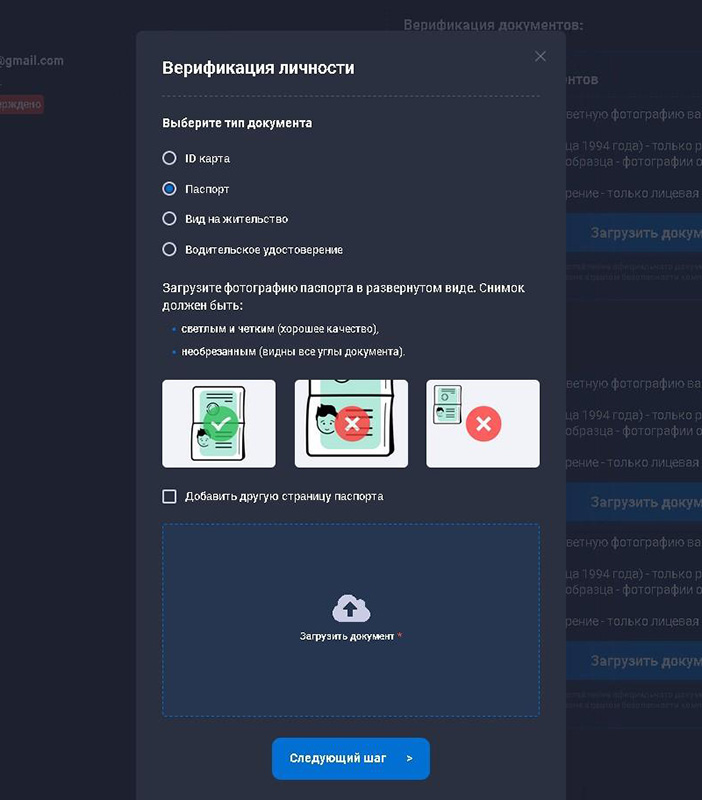Click the Загрузить документ label in the dropzone
The height and width of the screenshot is (800, 702).
pos(347,636)
